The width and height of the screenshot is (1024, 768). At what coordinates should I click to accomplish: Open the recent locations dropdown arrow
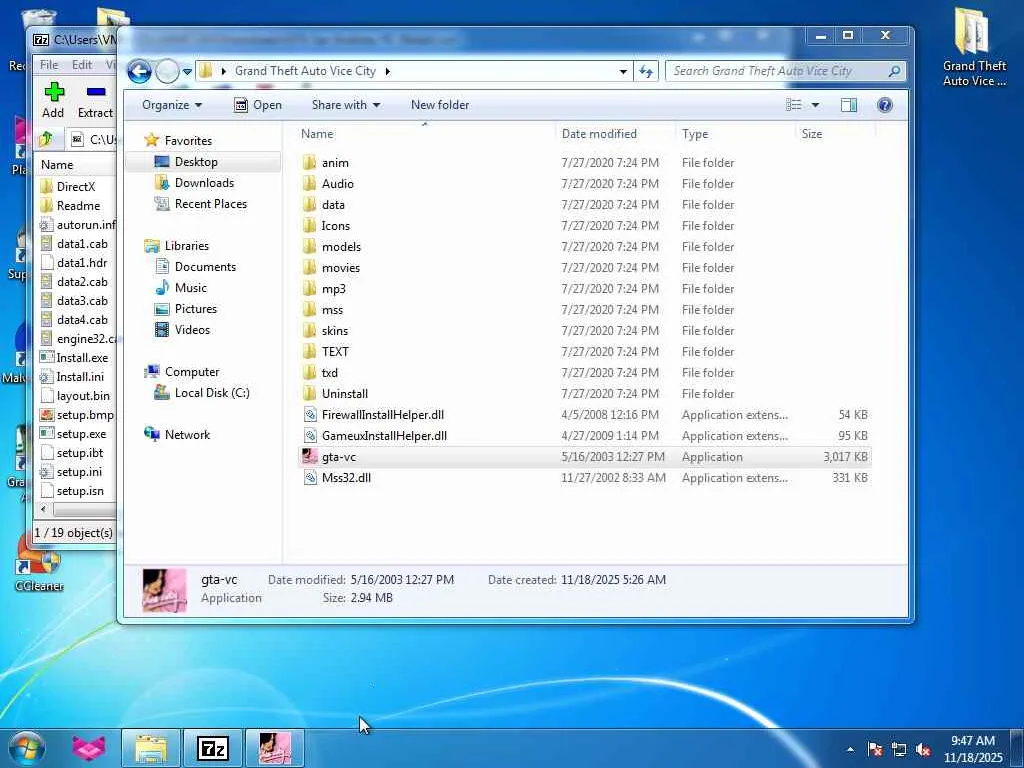(x=187, y=72)
